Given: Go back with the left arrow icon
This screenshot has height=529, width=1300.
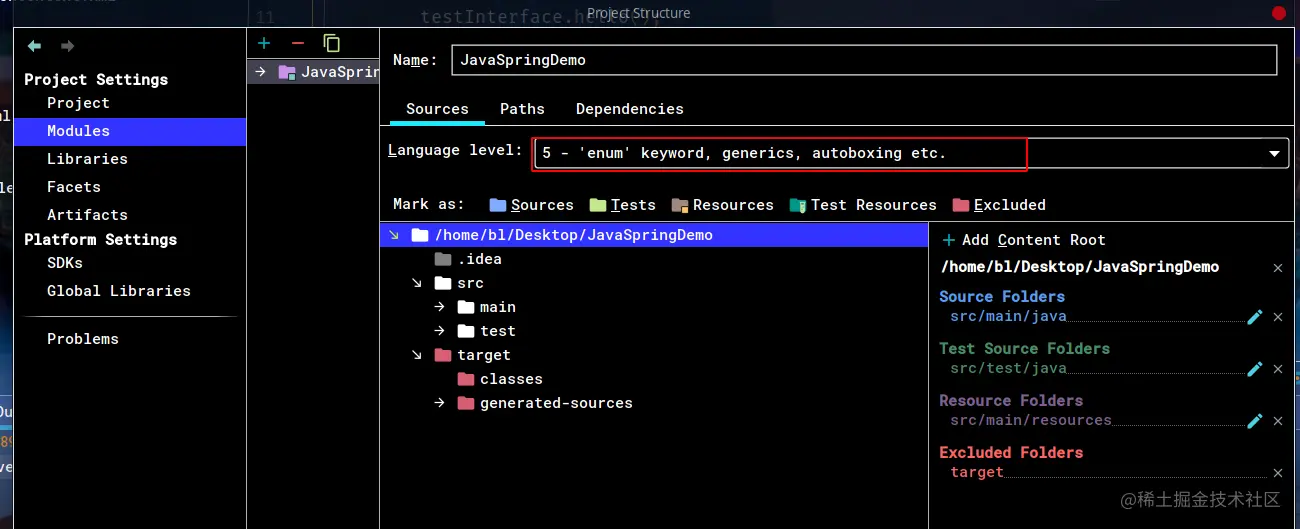Looking at the screenshot, I should point(34,46).
